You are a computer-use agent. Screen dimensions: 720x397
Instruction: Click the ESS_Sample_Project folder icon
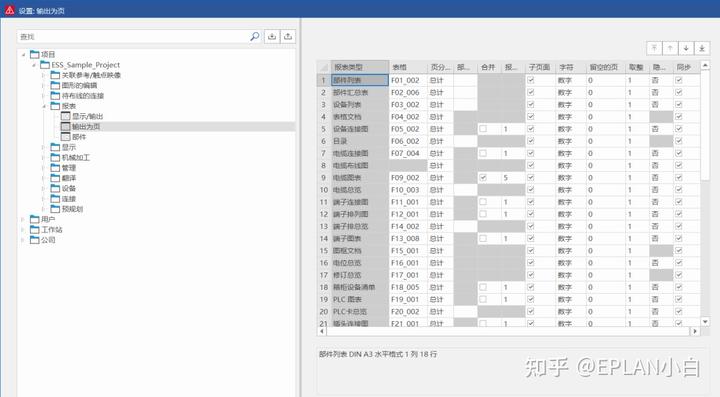pyautogui.click(x=45, y=65)
